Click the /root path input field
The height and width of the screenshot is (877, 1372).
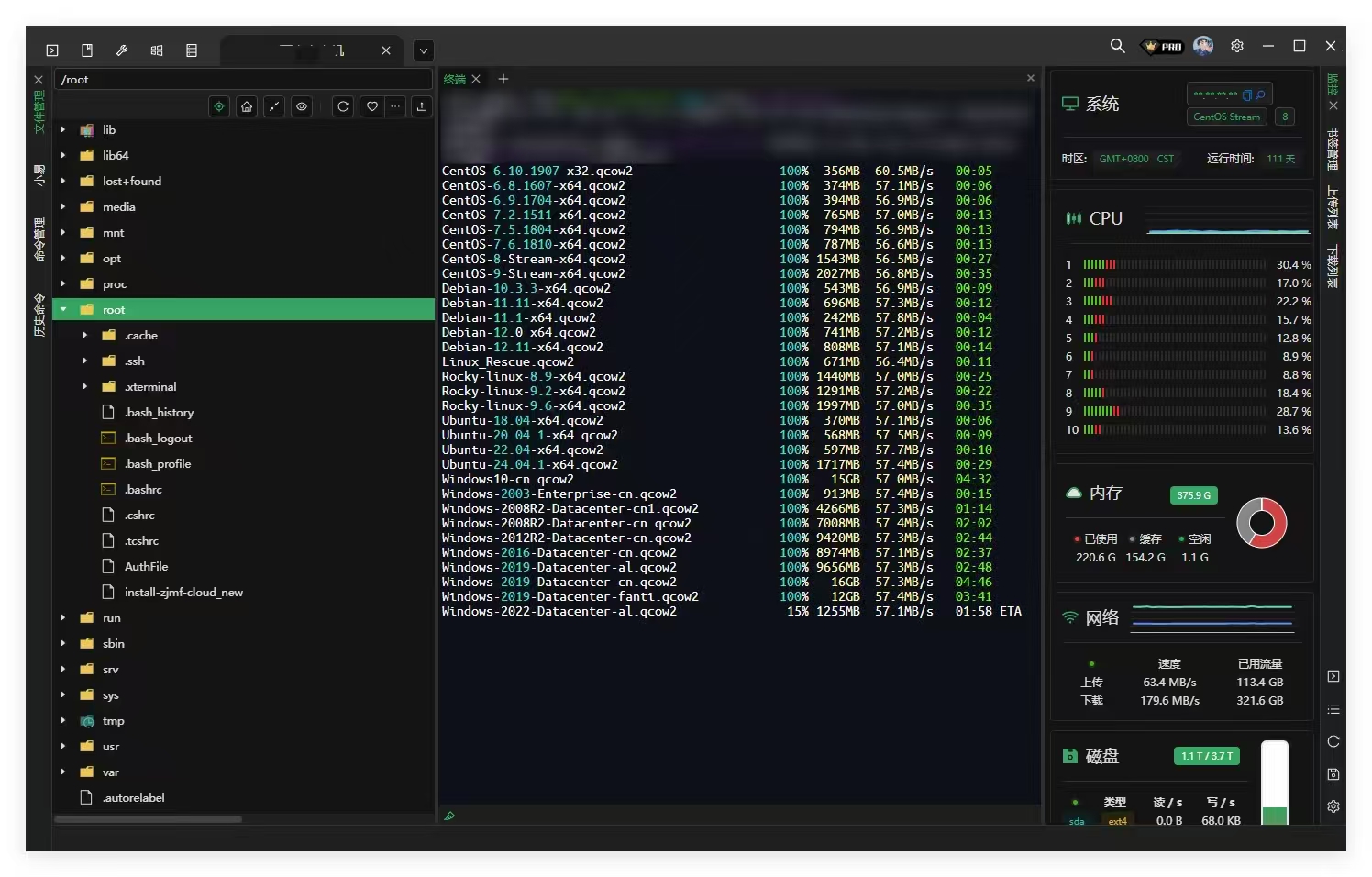242,80
